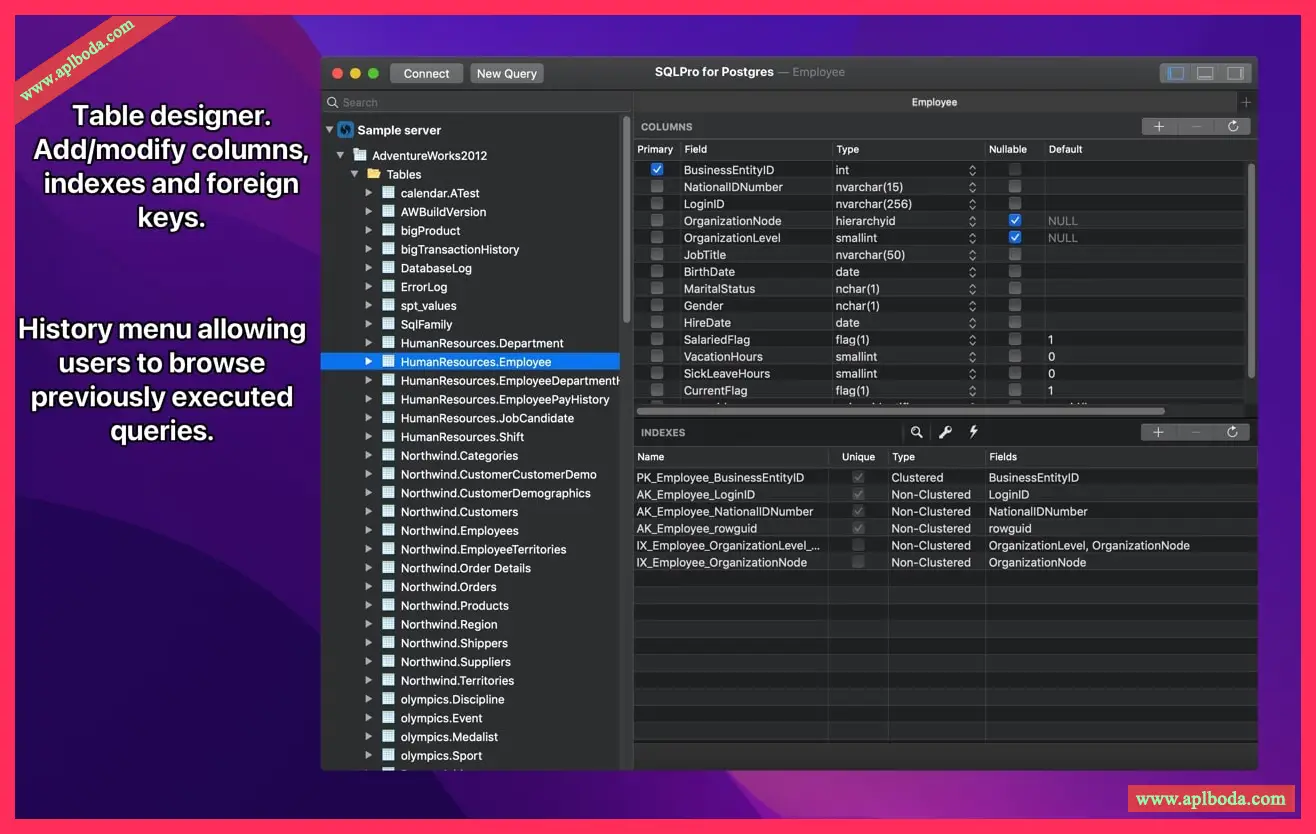The height and width of the screenshot is (834, 1316).
Task: Select the AK_Employee_rowguid index name
Action: click(x=697, y=529)
